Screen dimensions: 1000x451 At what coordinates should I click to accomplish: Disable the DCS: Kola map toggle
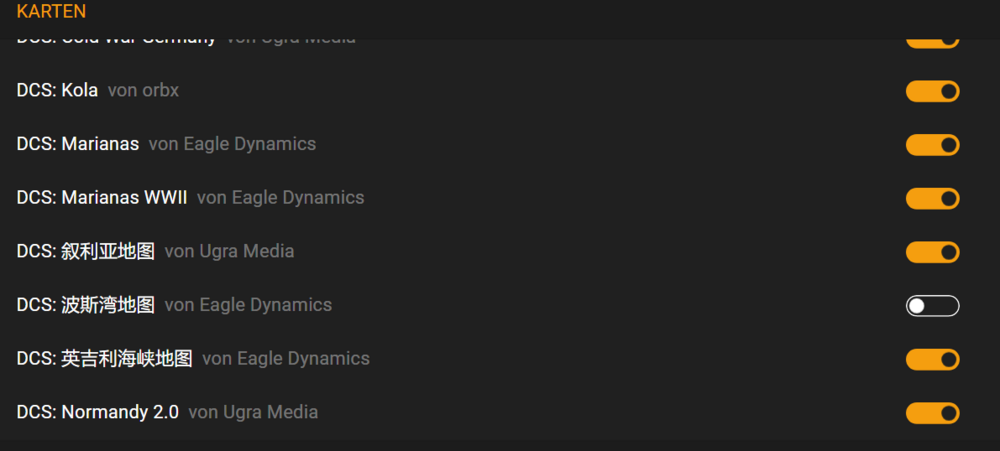932,91
